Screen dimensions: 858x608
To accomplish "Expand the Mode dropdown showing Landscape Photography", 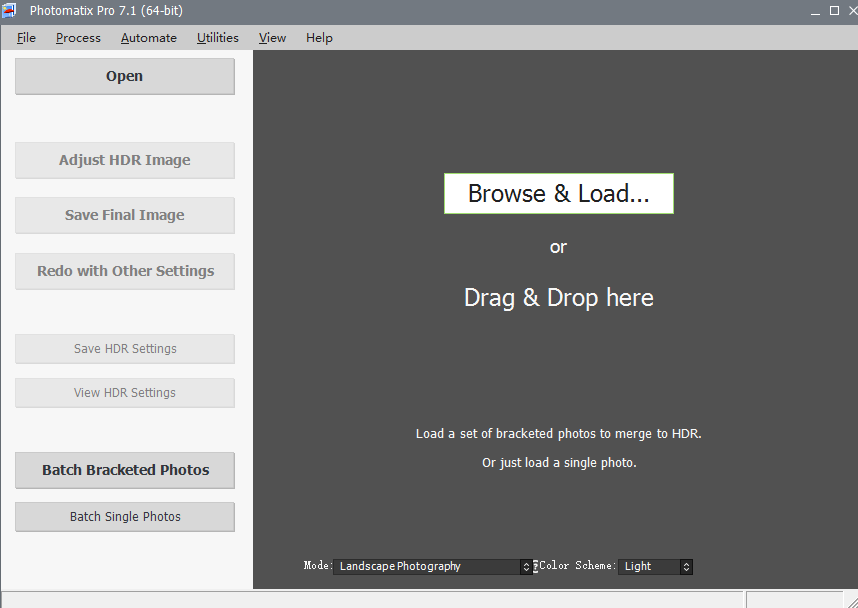I will tap(434, 566).
